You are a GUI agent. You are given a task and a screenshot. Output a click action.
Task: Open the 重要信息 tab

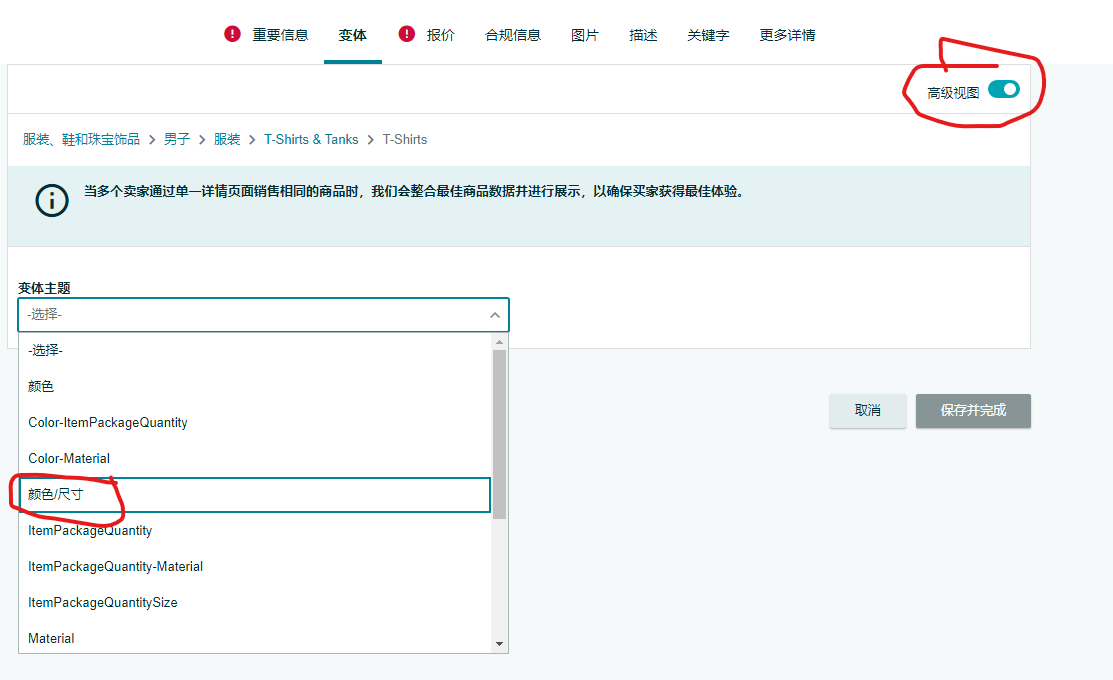(280, 35)
